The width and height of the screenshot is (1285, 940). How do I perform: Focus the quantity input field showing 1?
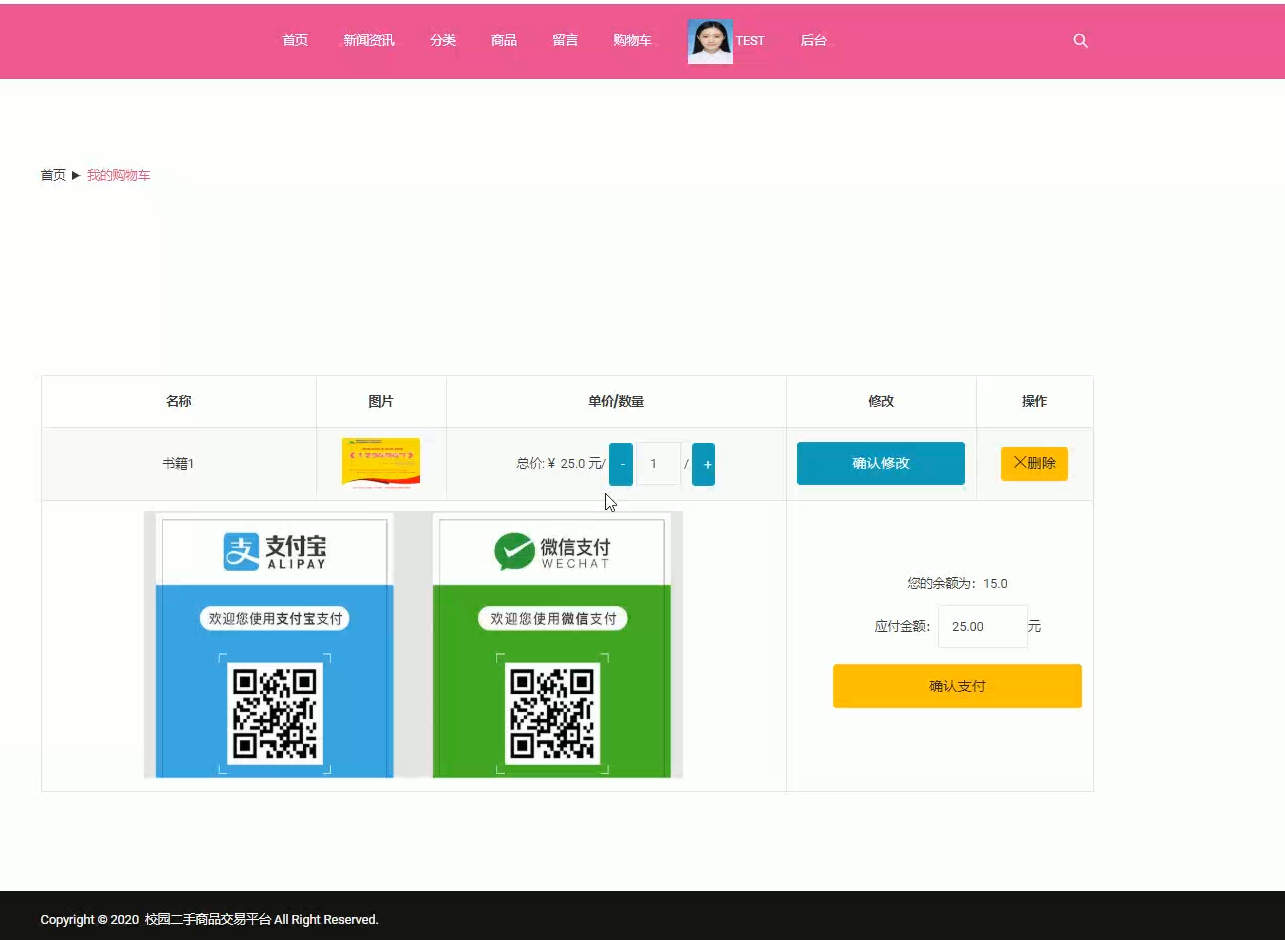point(658,464)
